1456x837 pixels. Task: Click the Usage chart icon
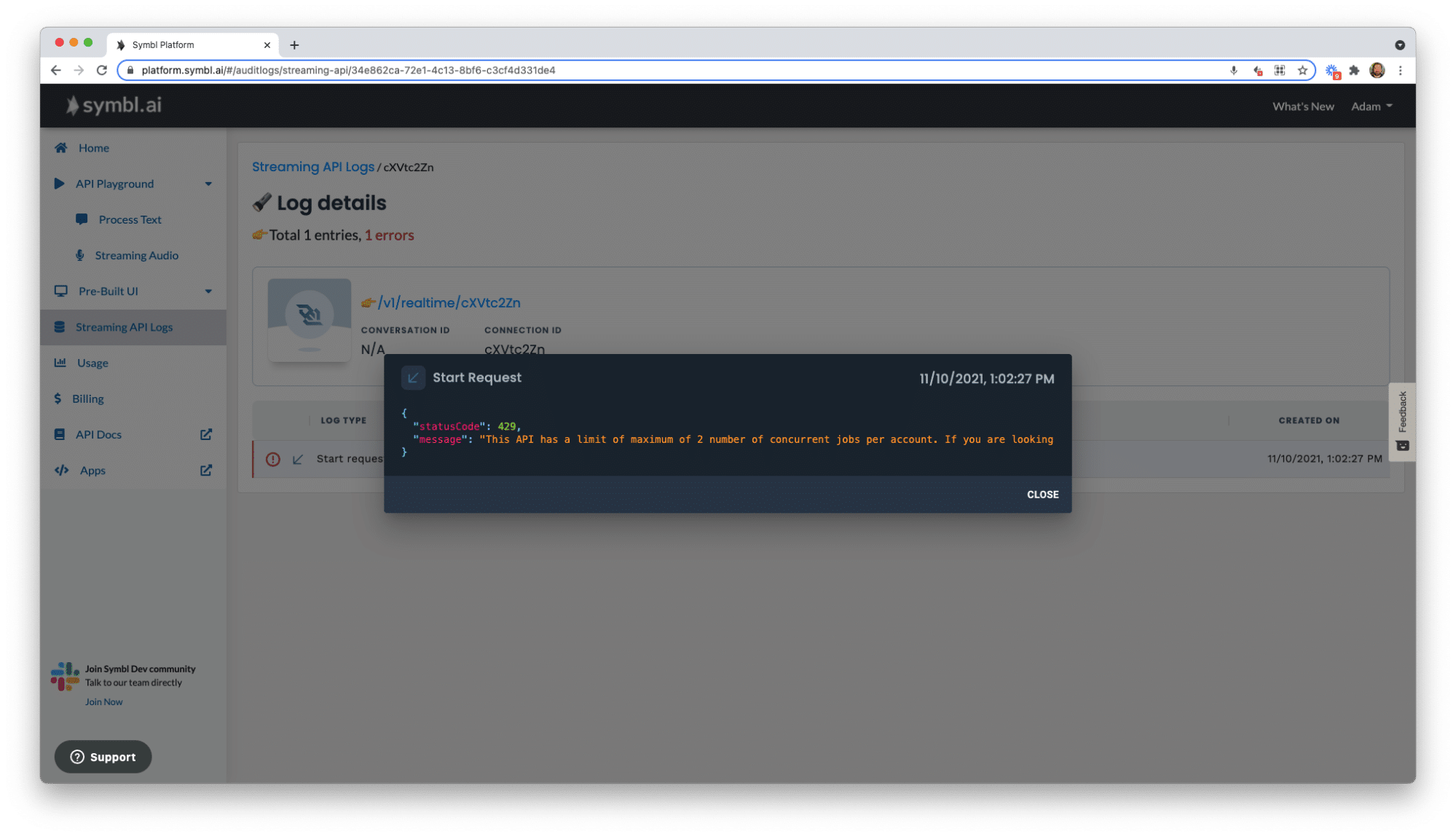(x=60, y=363)
